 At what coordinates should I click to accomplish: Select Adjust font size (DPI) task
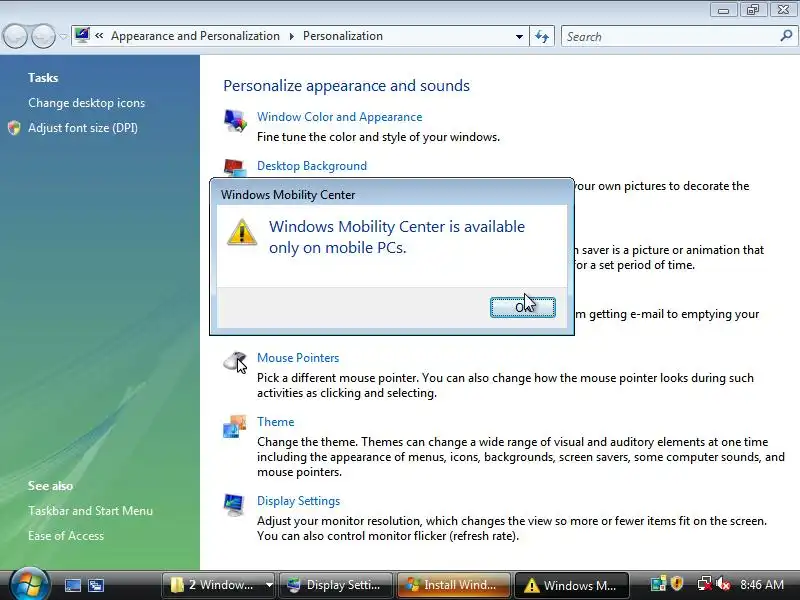(83, 128)
